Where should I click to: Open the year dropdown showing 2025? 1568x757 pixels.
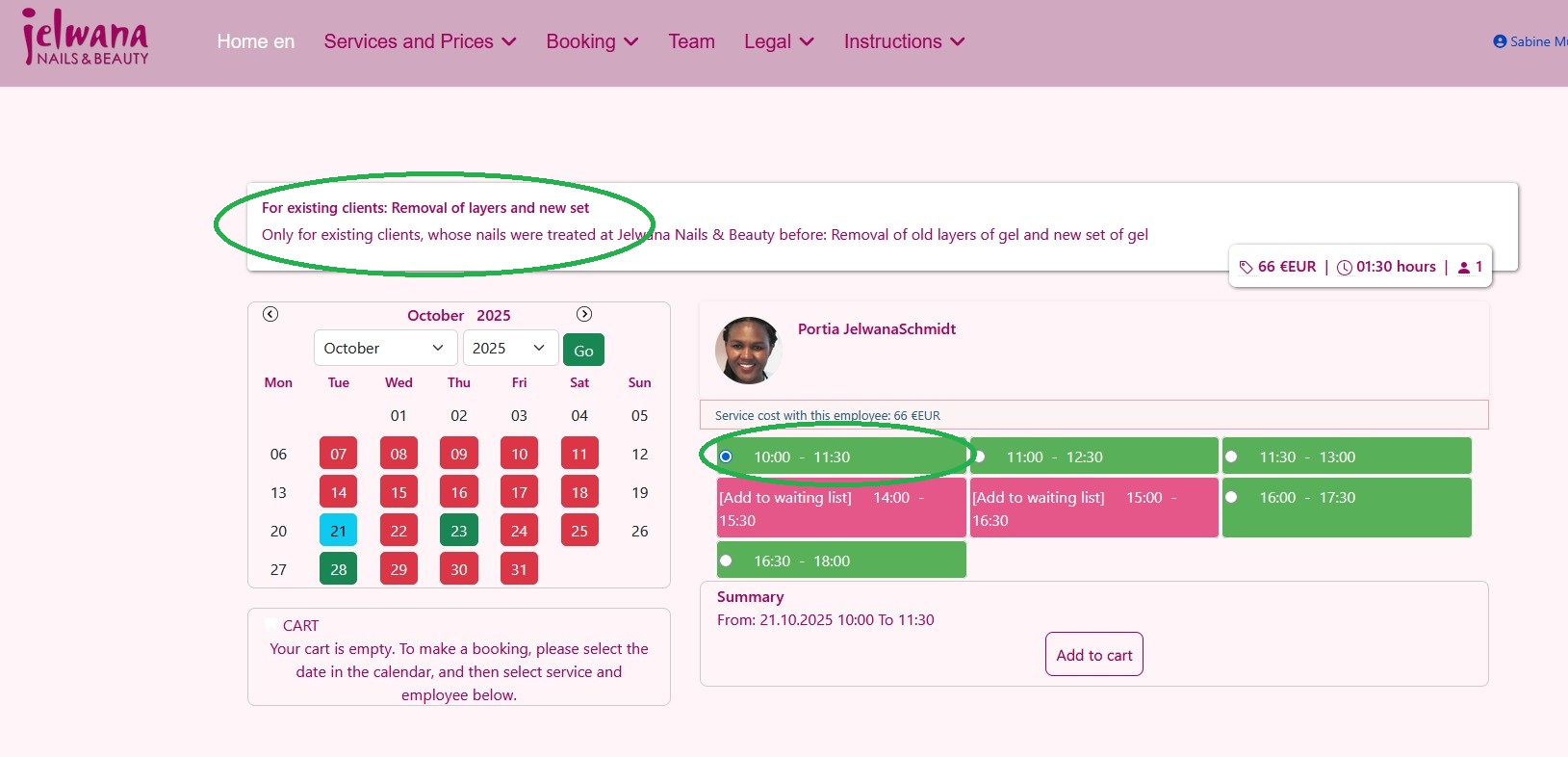510,348
